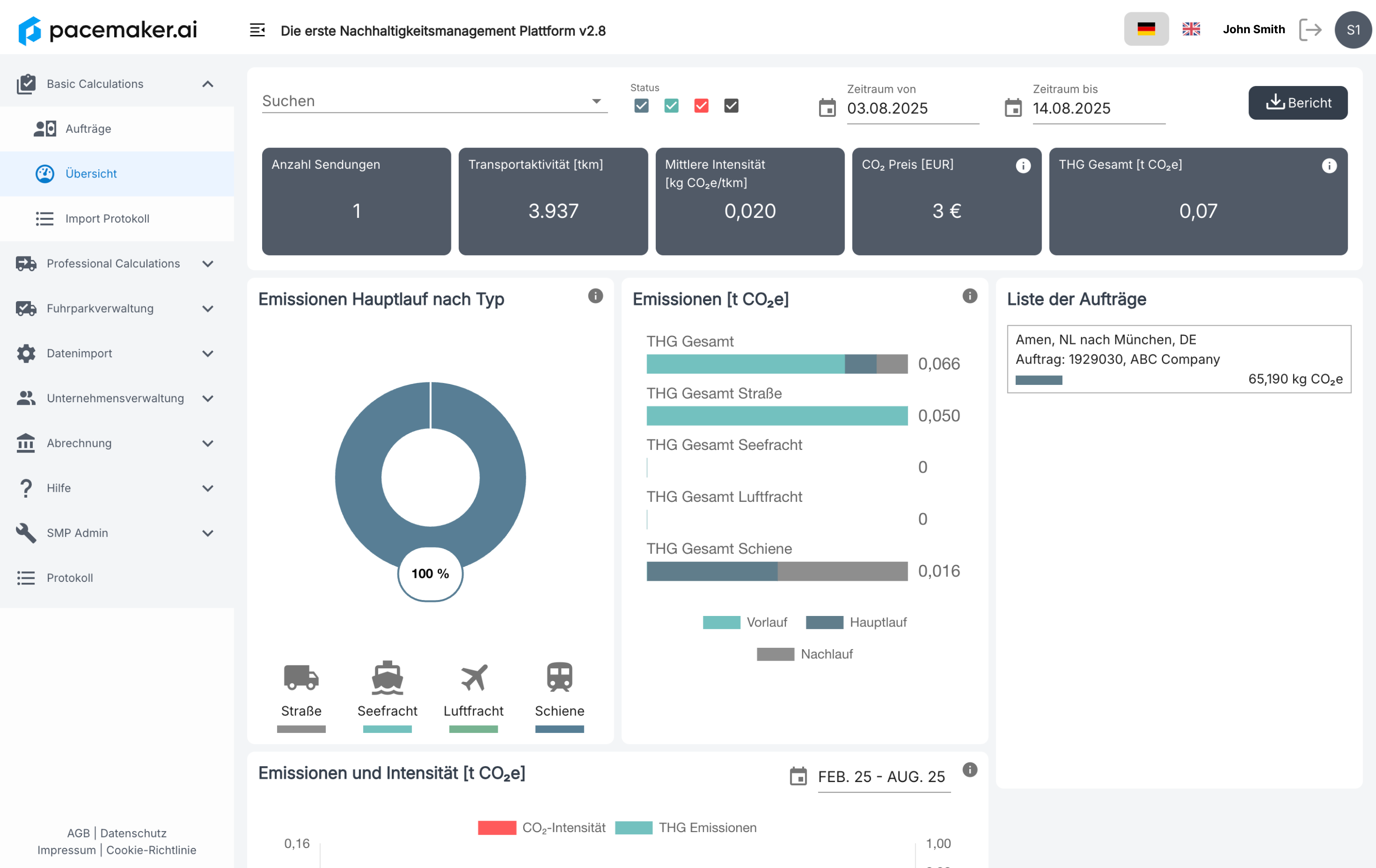Click the logout arrow icon
This screenshot has height=868, width=1376.
click(x=1310, y=30)
